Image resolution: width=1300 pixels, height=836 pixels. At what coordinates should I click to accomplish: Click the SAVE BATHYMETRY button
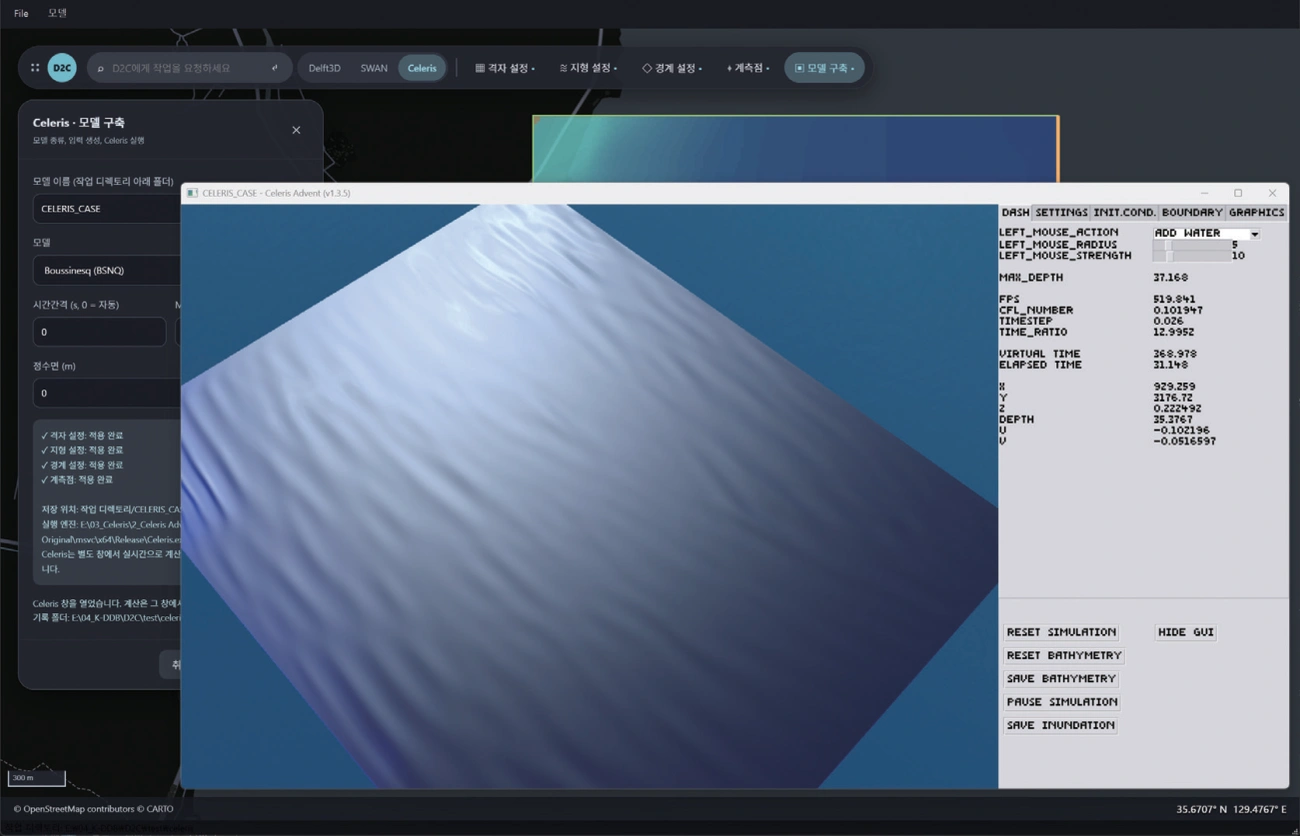pyautogui.click(x=1061, y=678)
